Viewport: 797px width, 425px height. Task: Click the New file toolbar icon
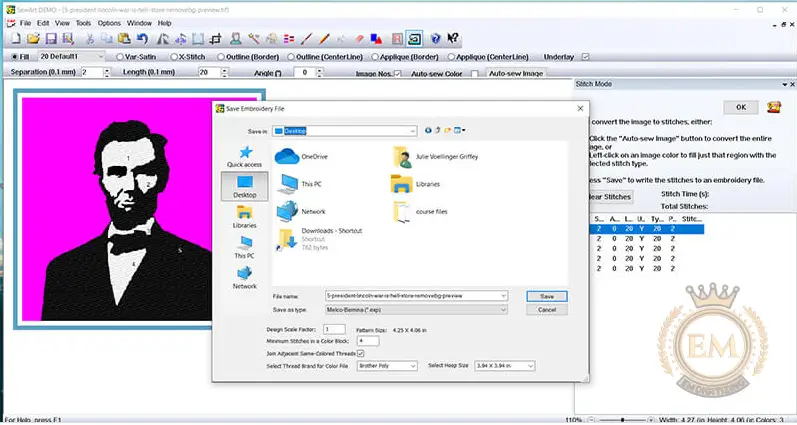click(x=16, y=39)
